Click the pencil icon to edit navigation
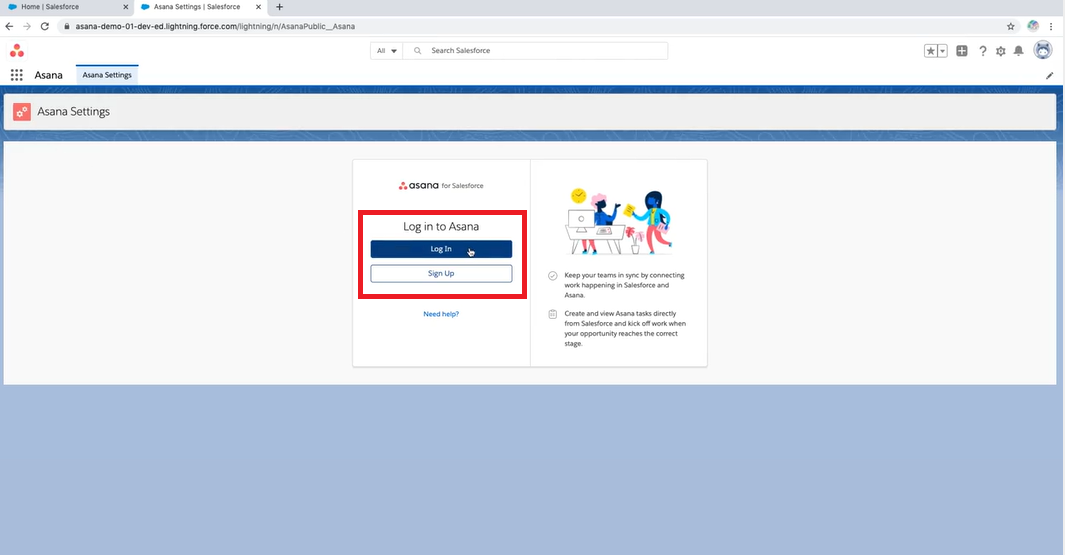This screenshot has height=555, width=1065. click(1049, 75)
